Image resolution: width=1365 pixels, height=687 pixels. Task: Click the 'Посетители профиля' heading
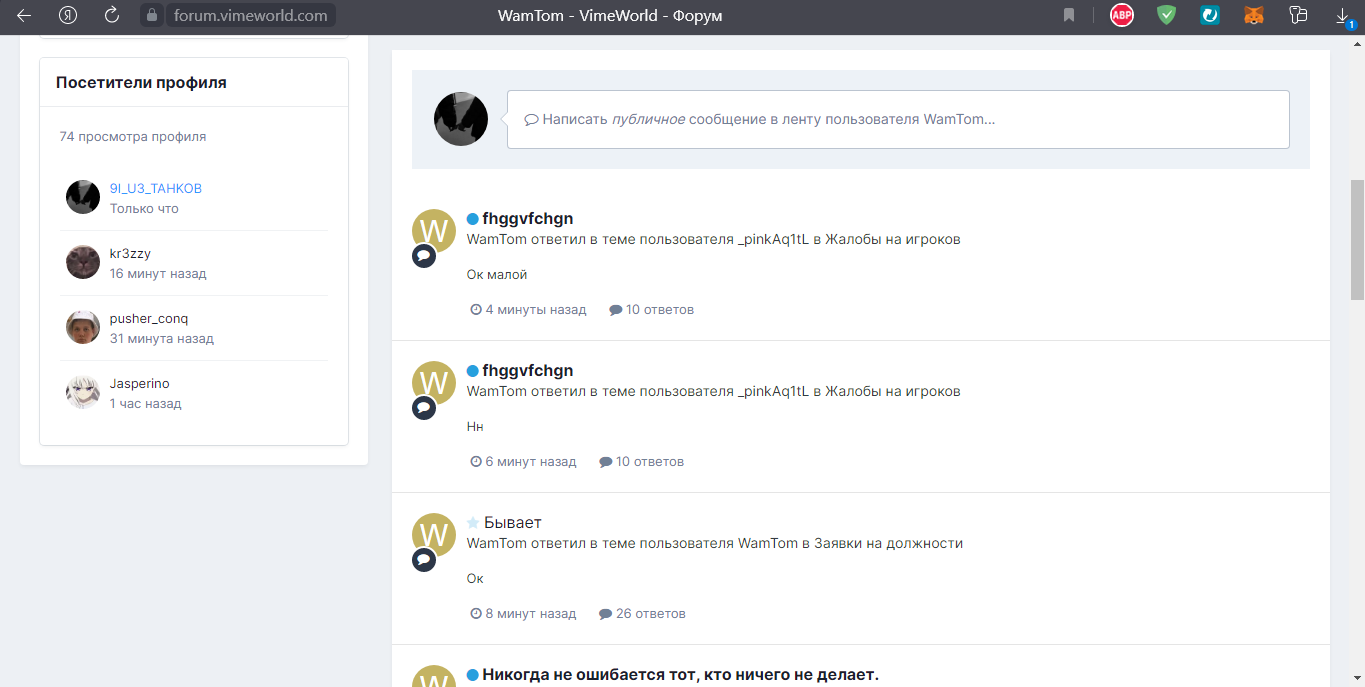click(x=141, y=82)
